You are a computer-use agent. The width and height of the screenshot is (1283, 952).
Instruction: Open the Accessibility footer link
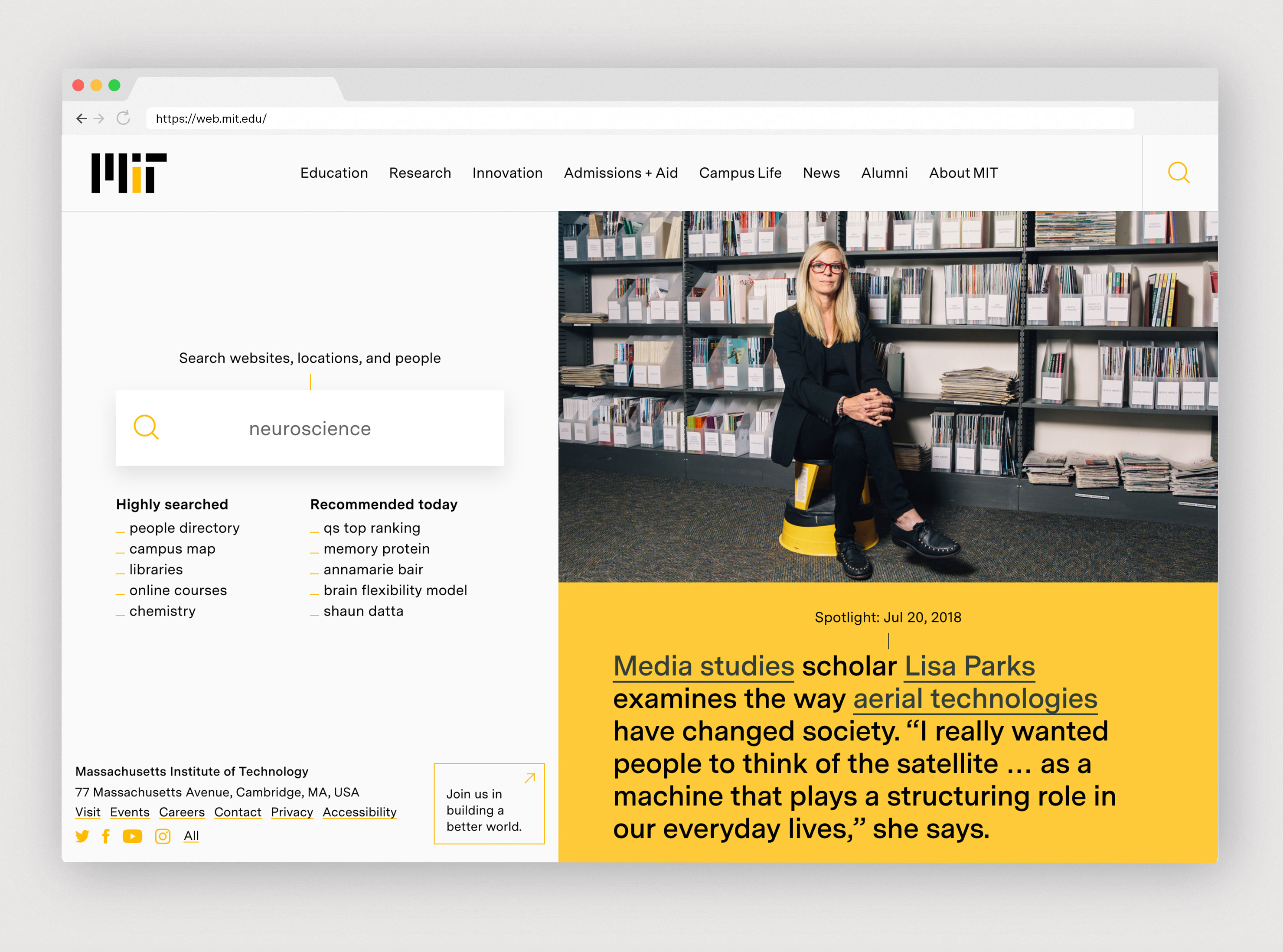pos(359,812)
